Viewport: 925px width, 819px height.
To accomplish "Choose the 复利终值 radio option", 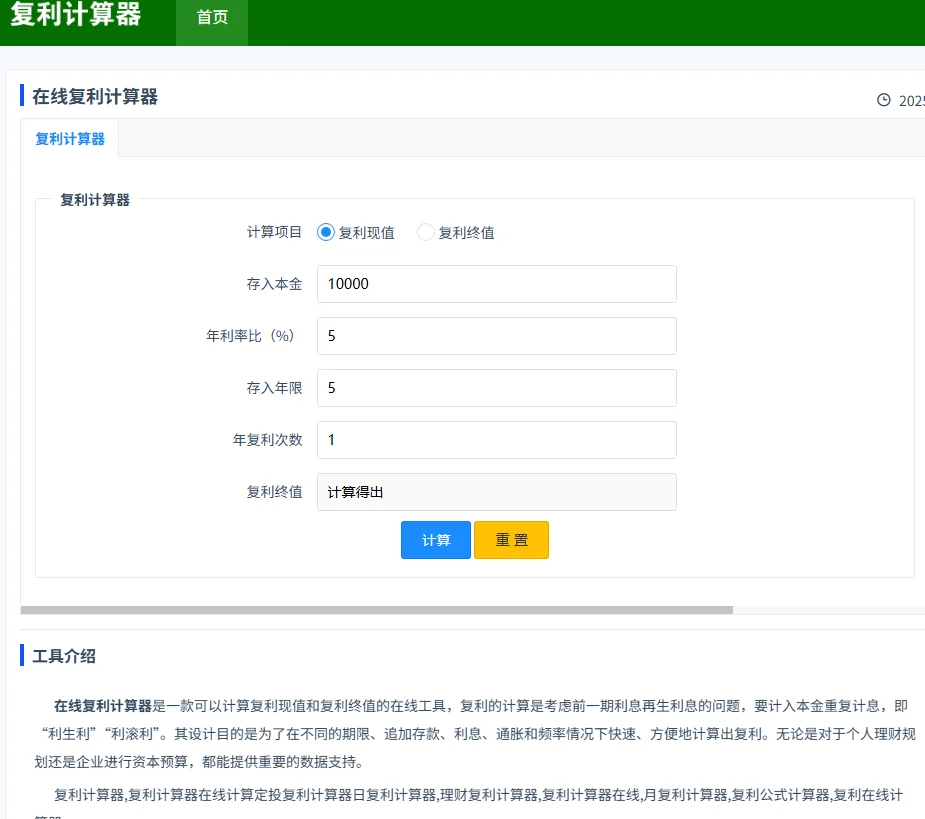I will click(426, 232).
